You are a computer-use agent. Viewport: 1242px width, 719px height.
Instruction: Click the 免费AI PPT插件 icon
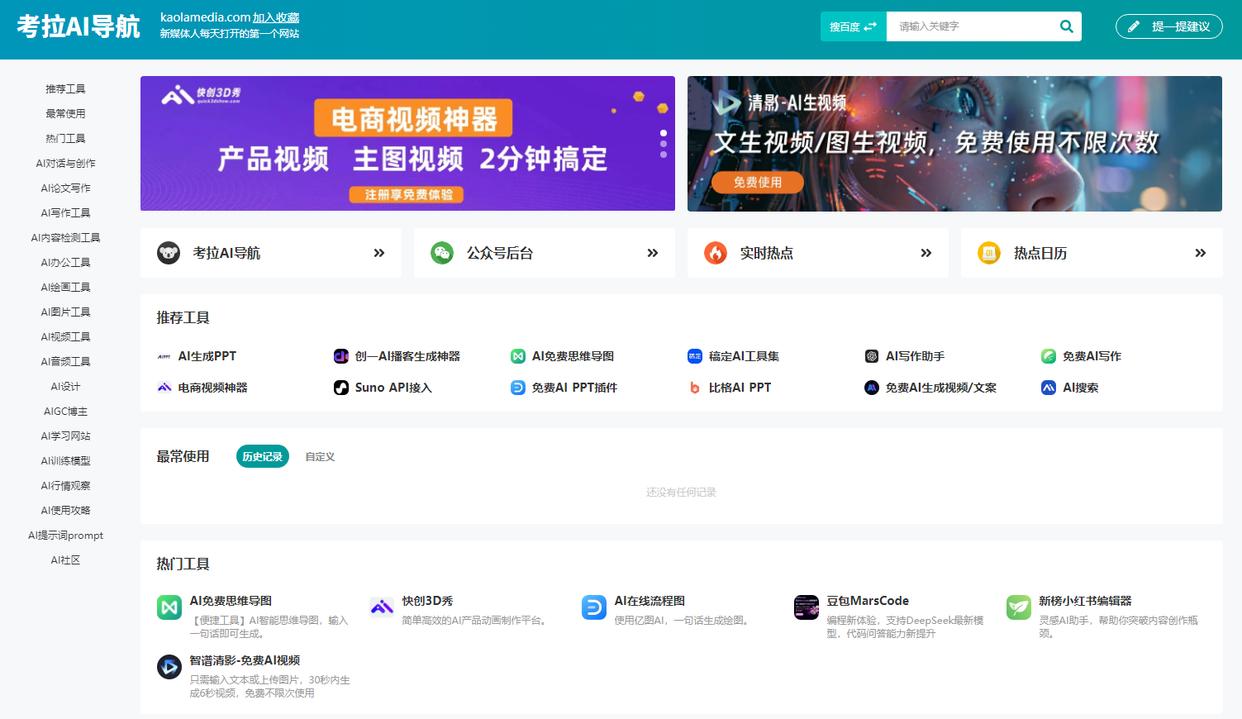[518, 387]
